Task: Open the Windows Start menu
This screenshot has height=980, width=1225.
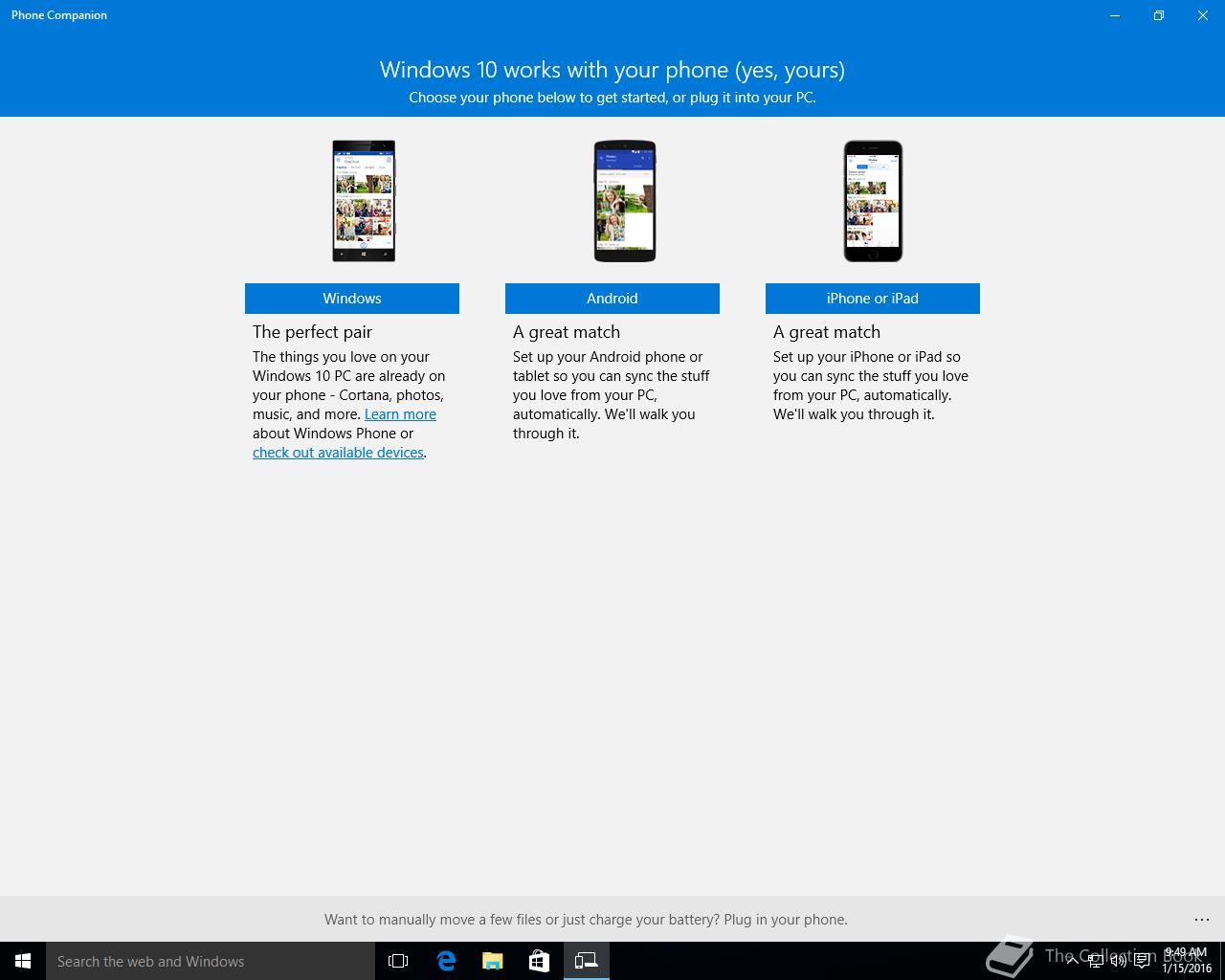Action: point(23,961)
